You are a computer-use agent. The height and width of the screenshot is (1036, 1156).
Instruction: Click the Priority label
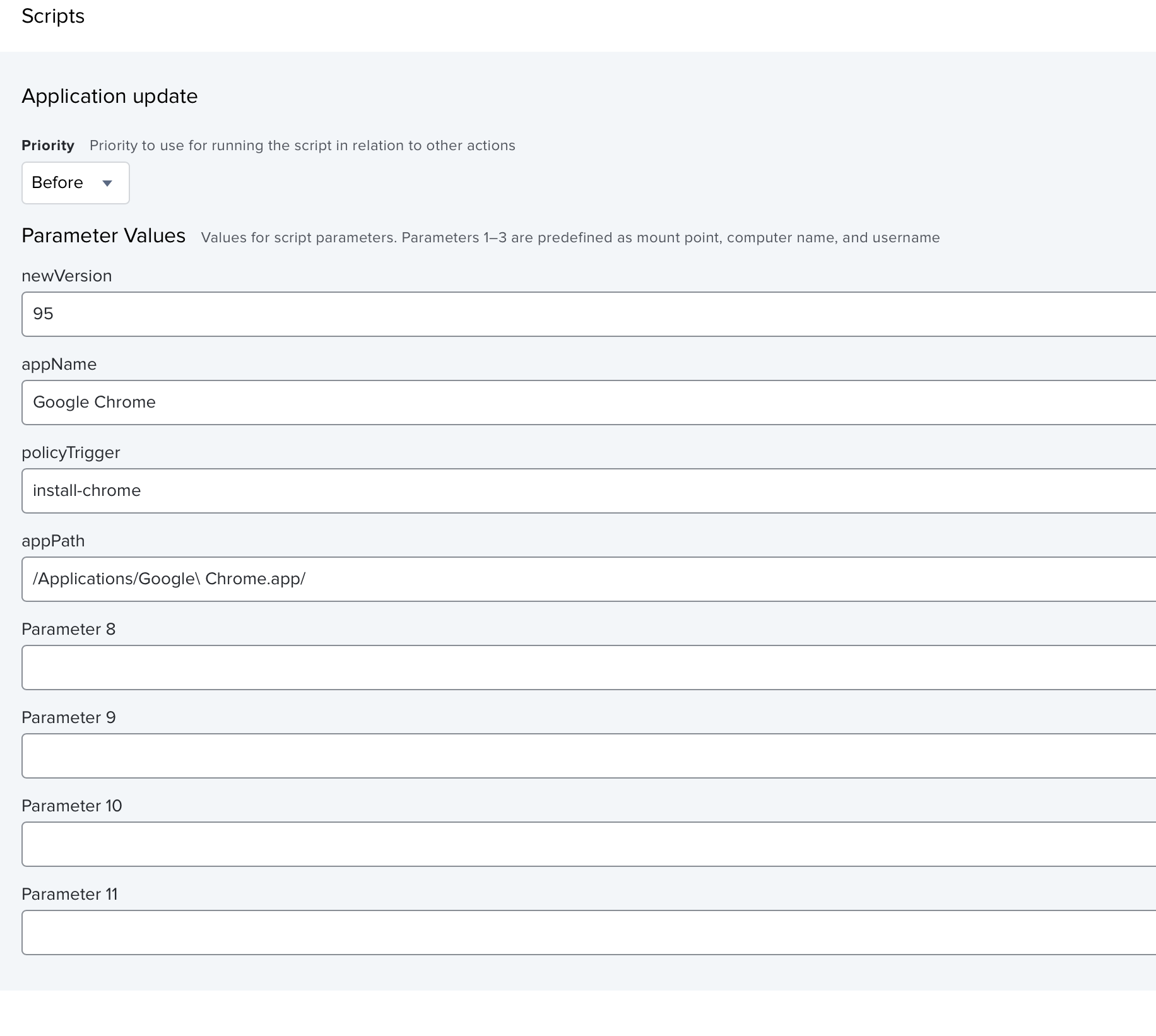coord(48,146)
